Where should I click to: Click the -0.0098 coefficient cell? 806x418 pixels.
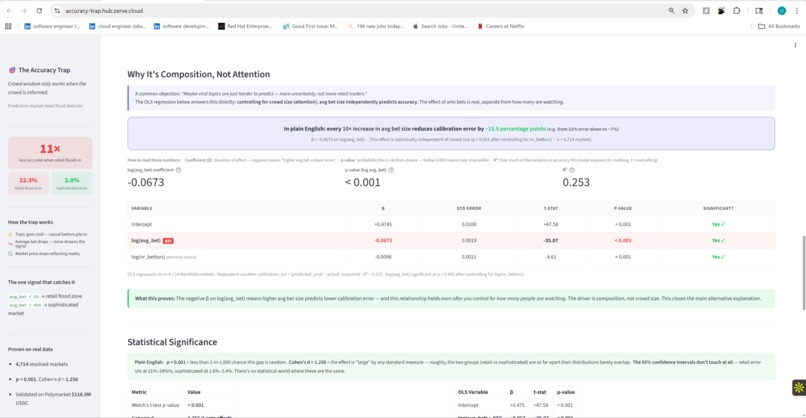point(383,257)
